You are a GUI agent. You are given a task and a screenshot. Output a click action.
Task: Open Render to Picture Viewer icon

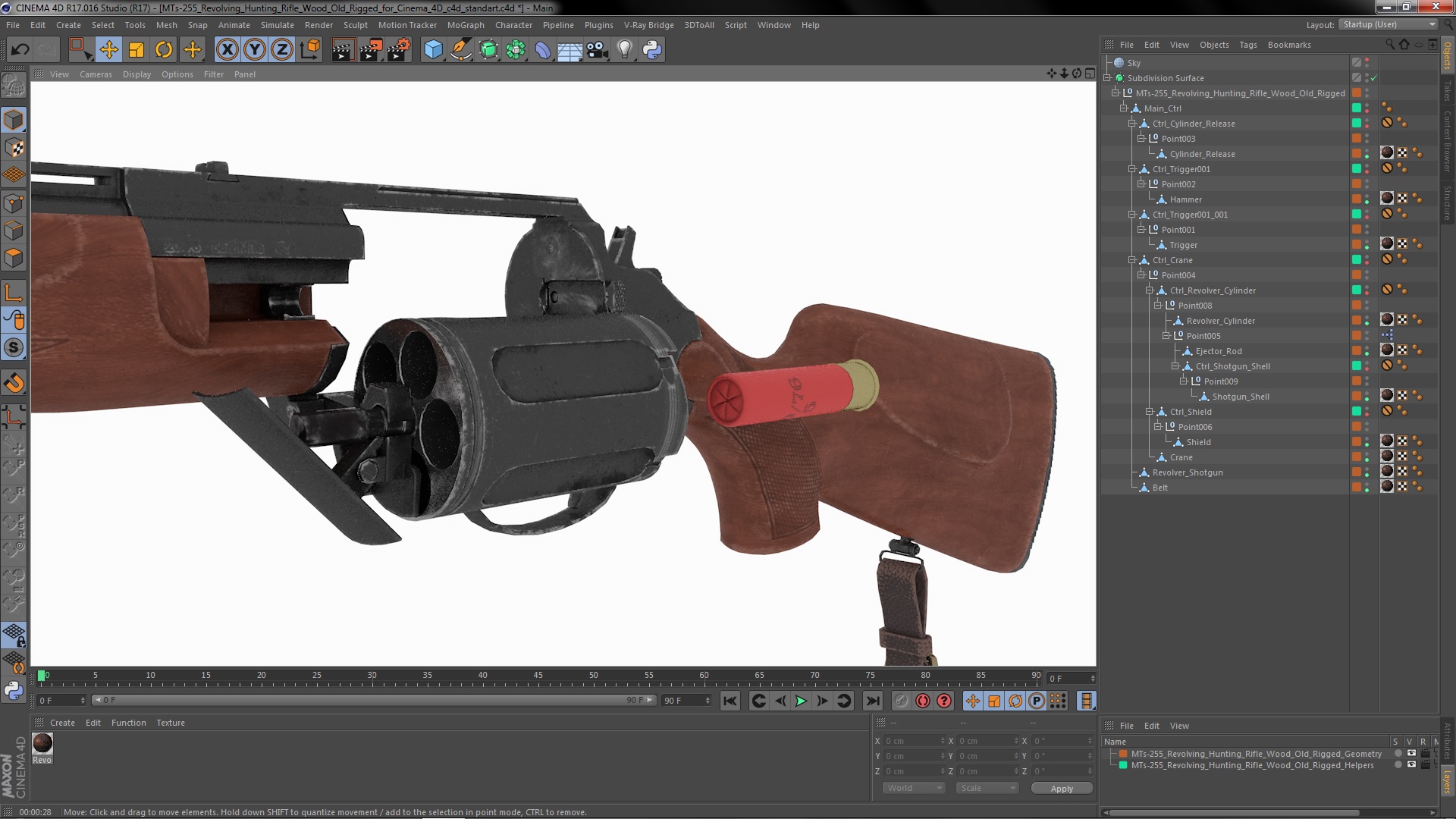coord(370,50)
